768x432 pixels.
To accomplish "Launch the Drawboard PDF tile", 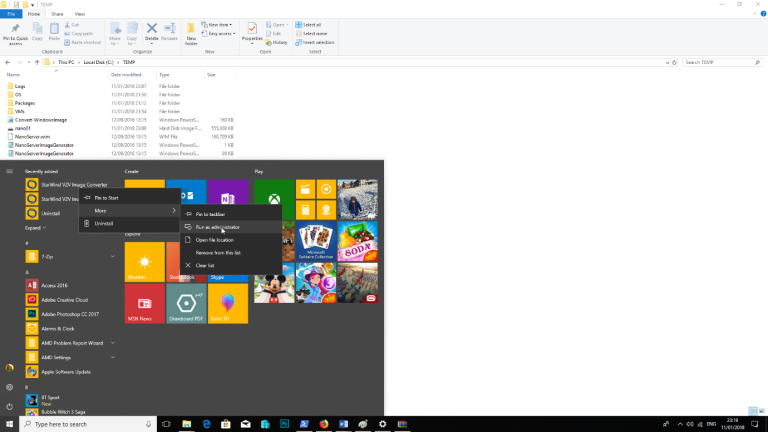I will click(x=185, y=303).
